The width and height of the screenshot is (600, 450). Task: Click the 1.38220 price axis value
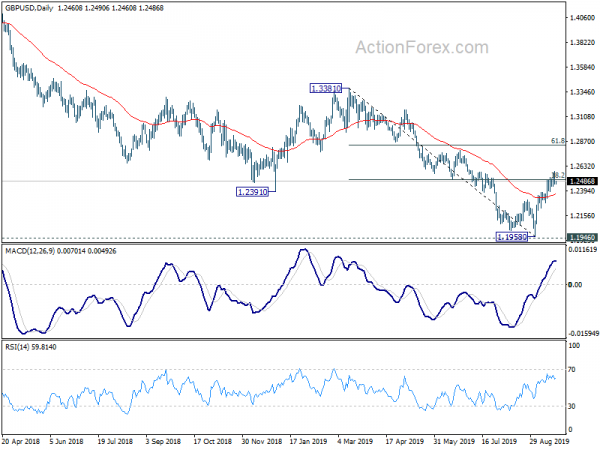coord(582,42)
